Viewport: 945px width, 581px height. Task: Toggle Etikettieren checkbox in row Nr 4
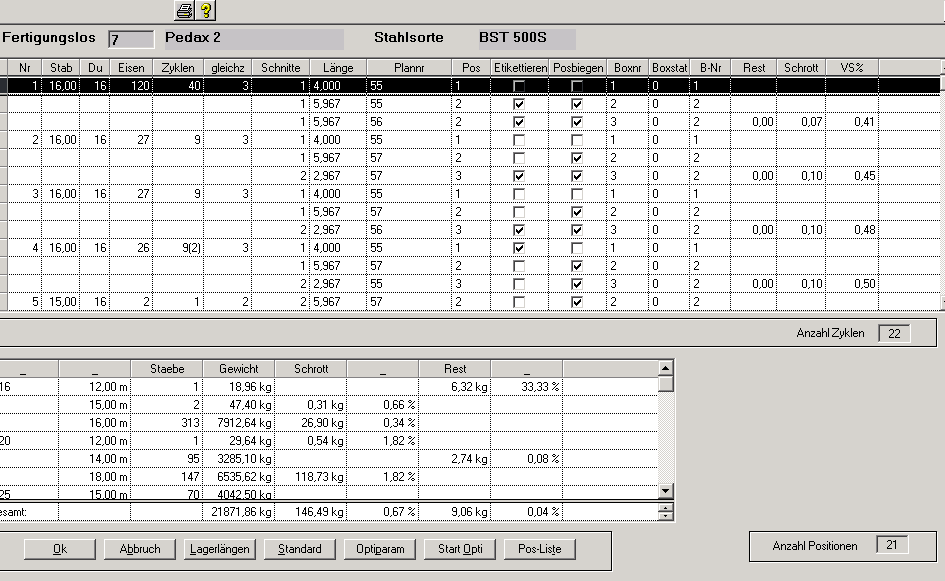[518, 248]
